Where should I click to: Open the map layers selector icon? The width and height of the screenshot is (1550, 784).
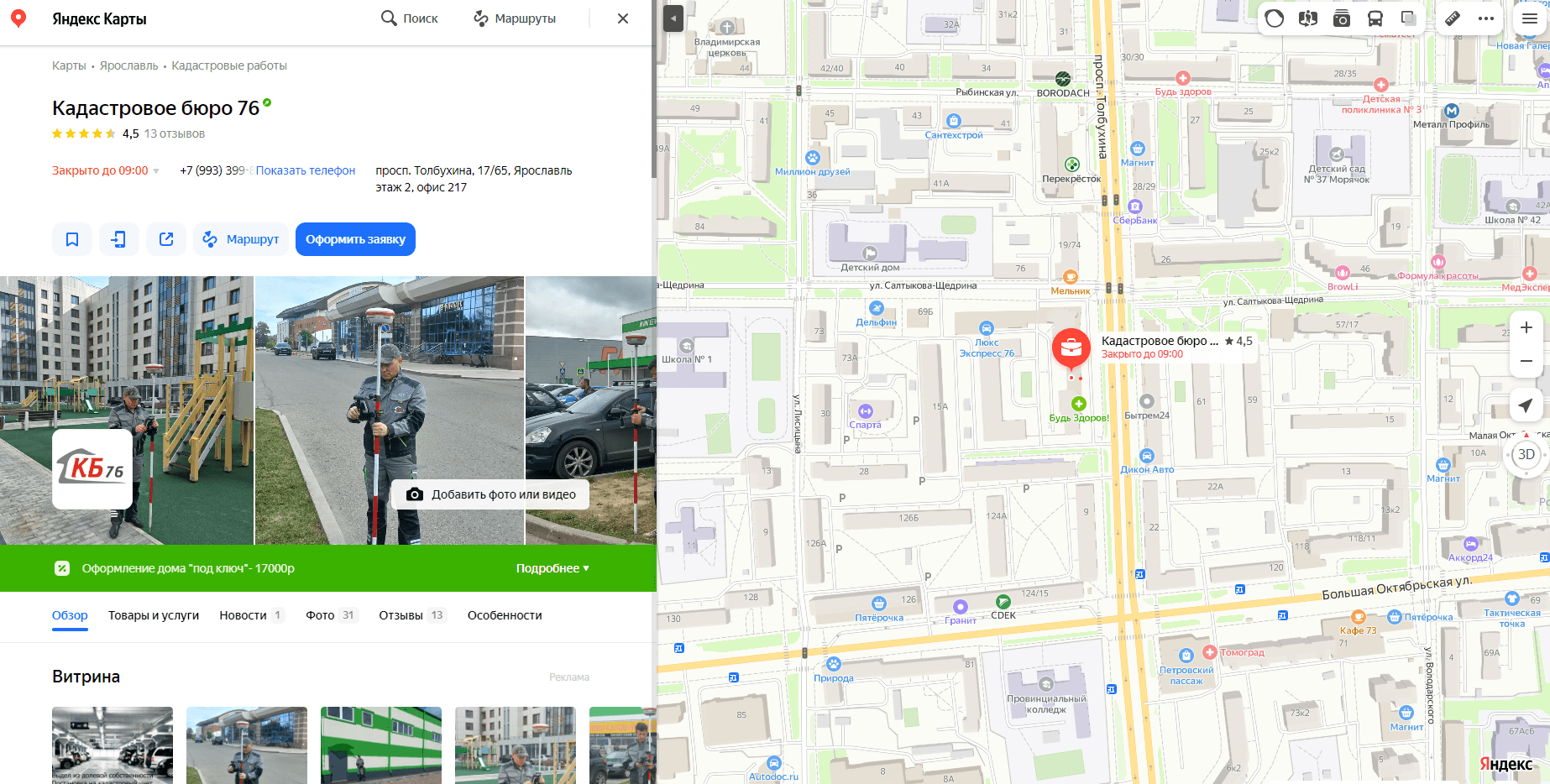(1409, 18)
